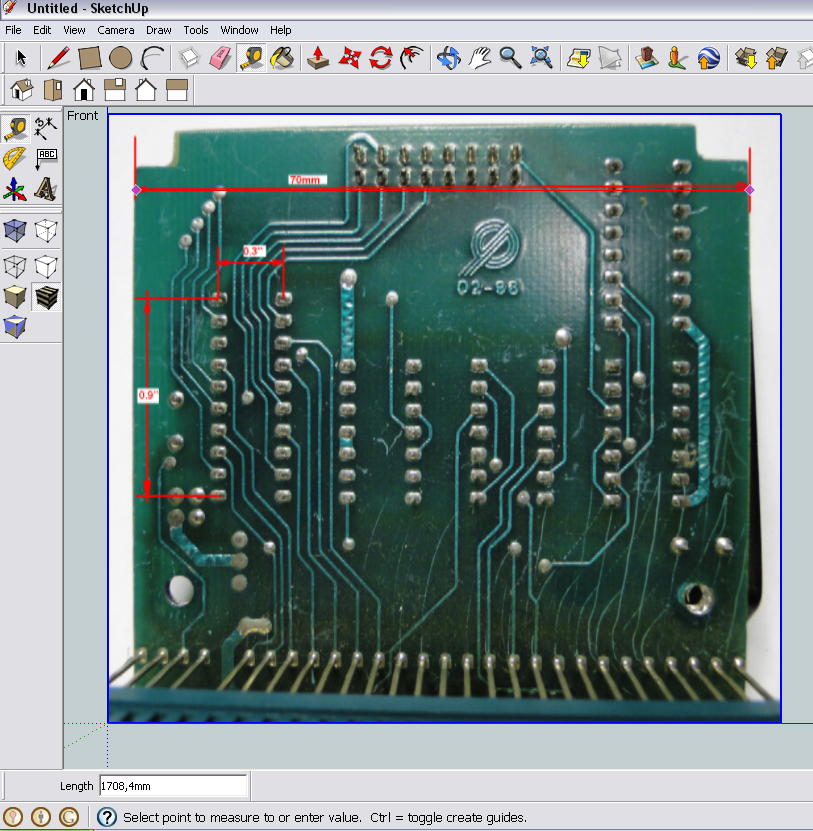Activate the Push/Pull tool

[x=318, y=57]
